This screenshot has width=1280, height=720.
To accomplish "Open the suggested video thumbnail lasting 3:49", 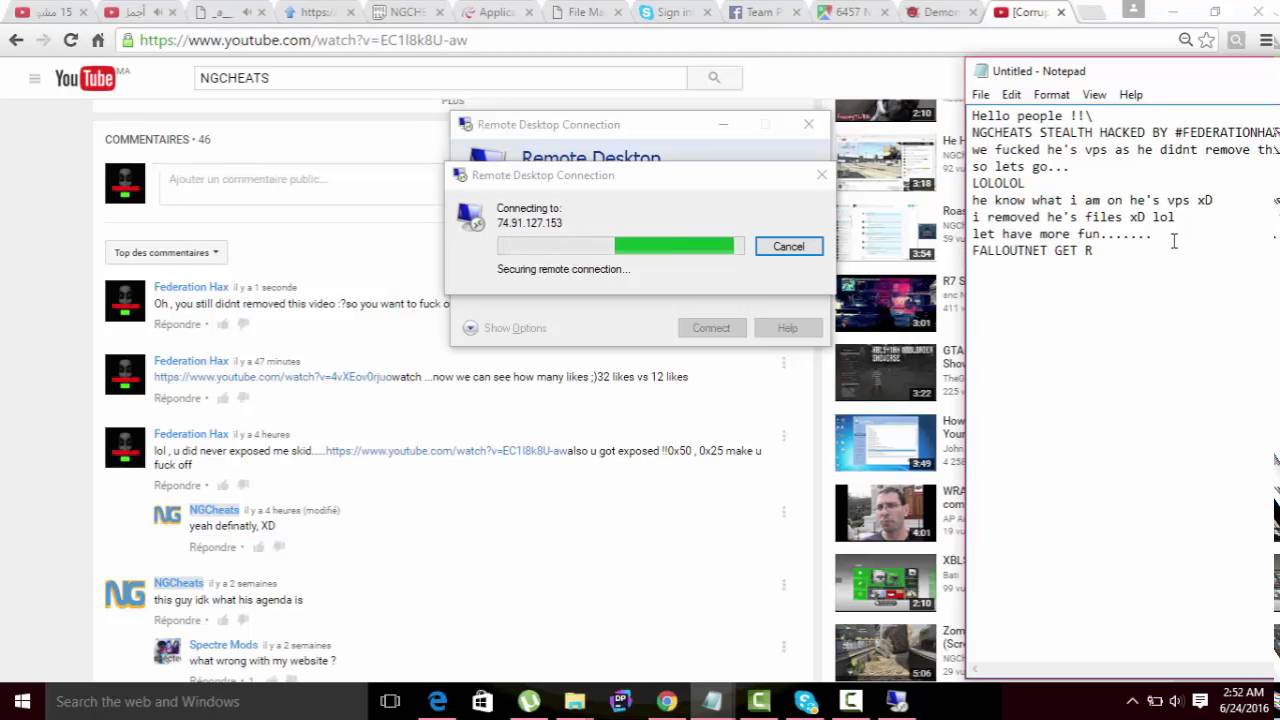I will pos(886,443).
